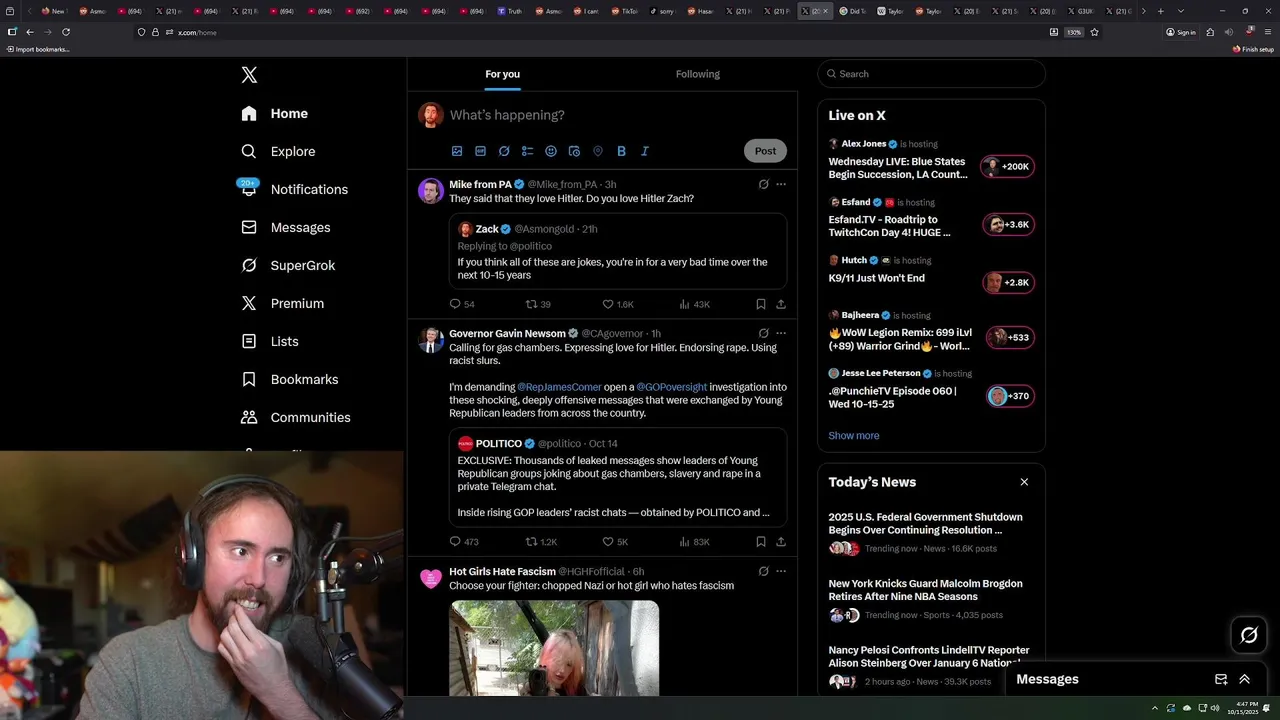Switch to the For you tab
The image size is (1280, 720).
(x=502, y=74)
